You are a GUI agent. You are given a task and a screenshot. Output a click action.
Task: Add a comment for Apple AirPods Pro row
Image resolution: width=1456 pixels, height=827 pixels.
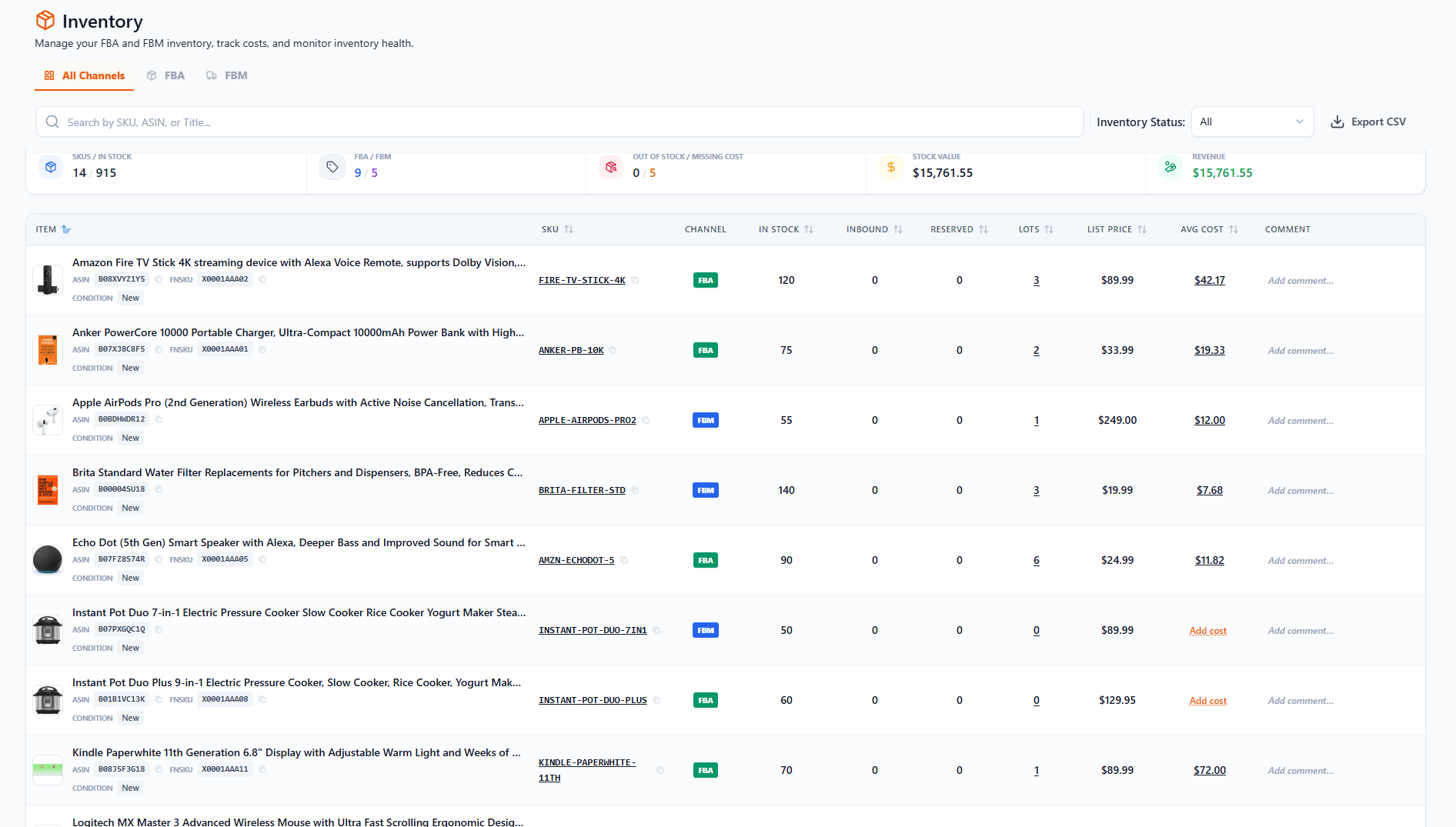tap(1301, 421)
